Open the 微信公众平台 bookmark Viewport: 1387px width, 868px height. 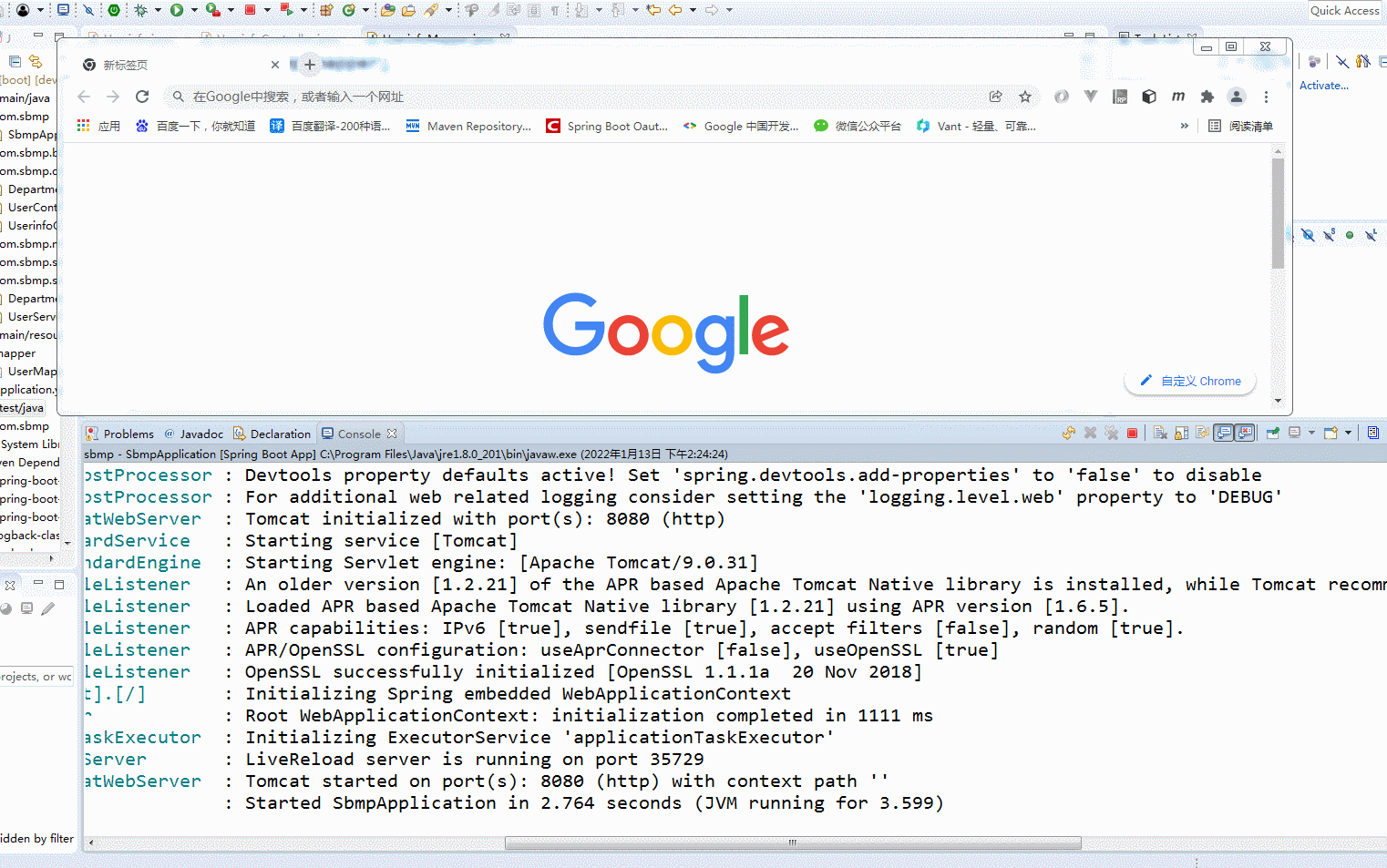(x=858, y=126)
